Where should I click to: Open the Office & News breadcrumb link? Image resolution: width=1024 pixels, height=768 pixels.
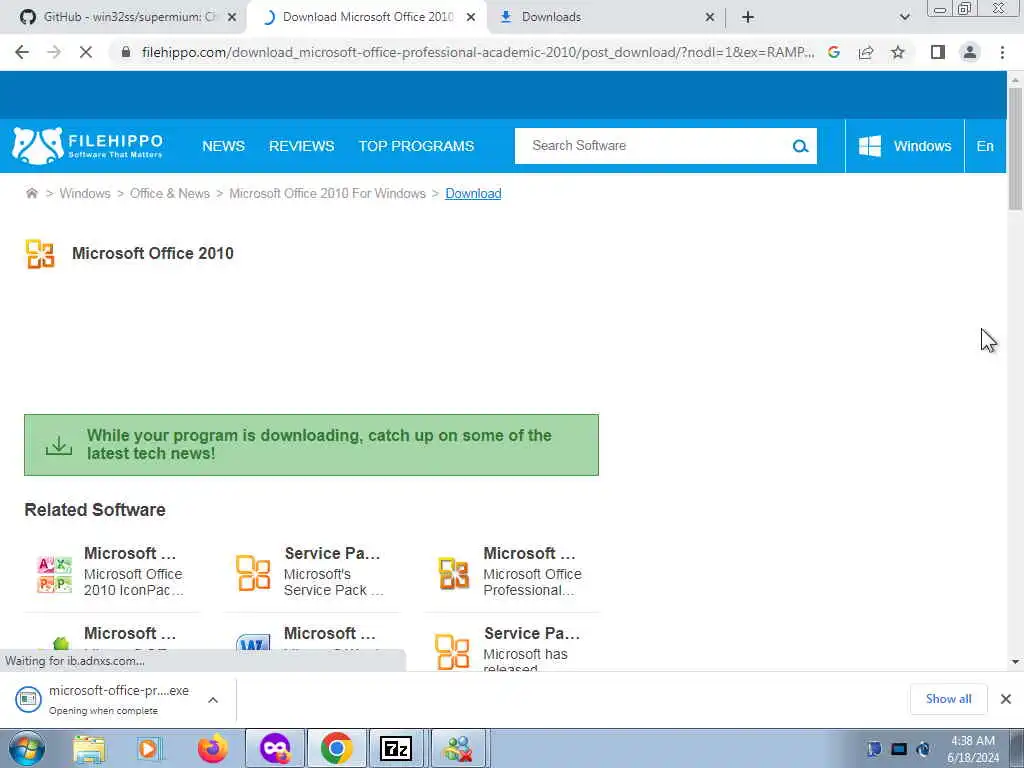(170, 193)
